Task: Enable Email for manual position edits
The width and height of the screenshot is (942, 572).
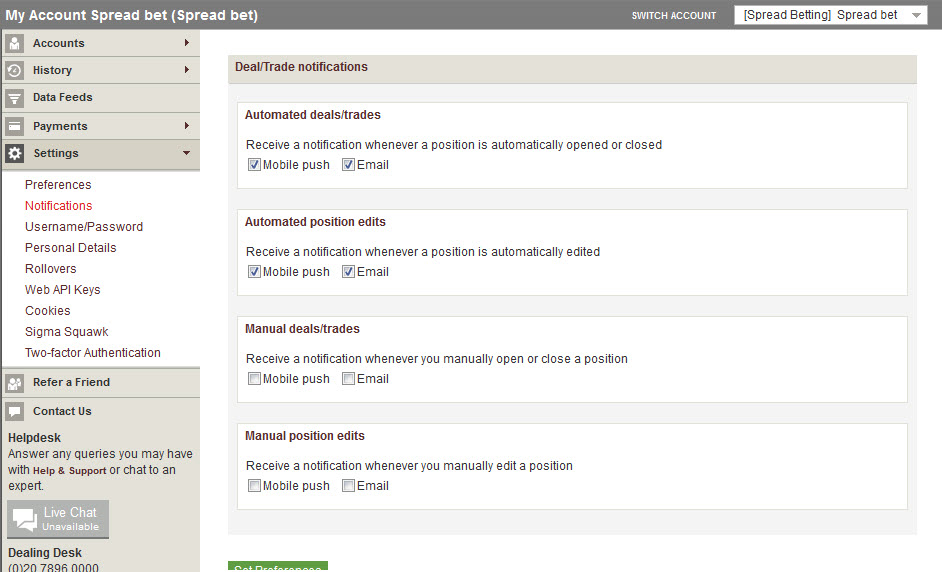Action: coord(348,486)
